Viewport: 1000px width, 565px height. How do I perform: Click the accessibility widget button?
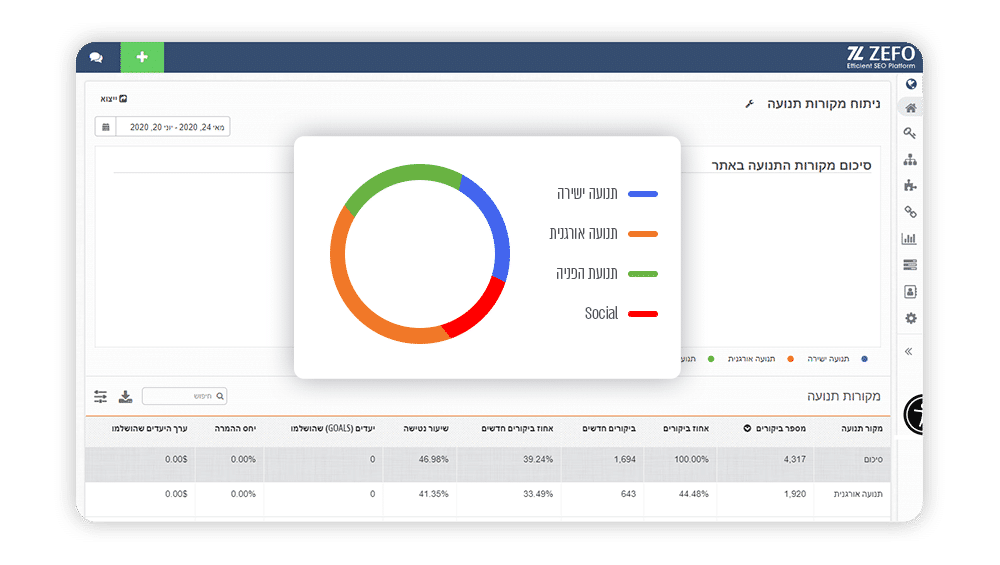tap(915, 413)
